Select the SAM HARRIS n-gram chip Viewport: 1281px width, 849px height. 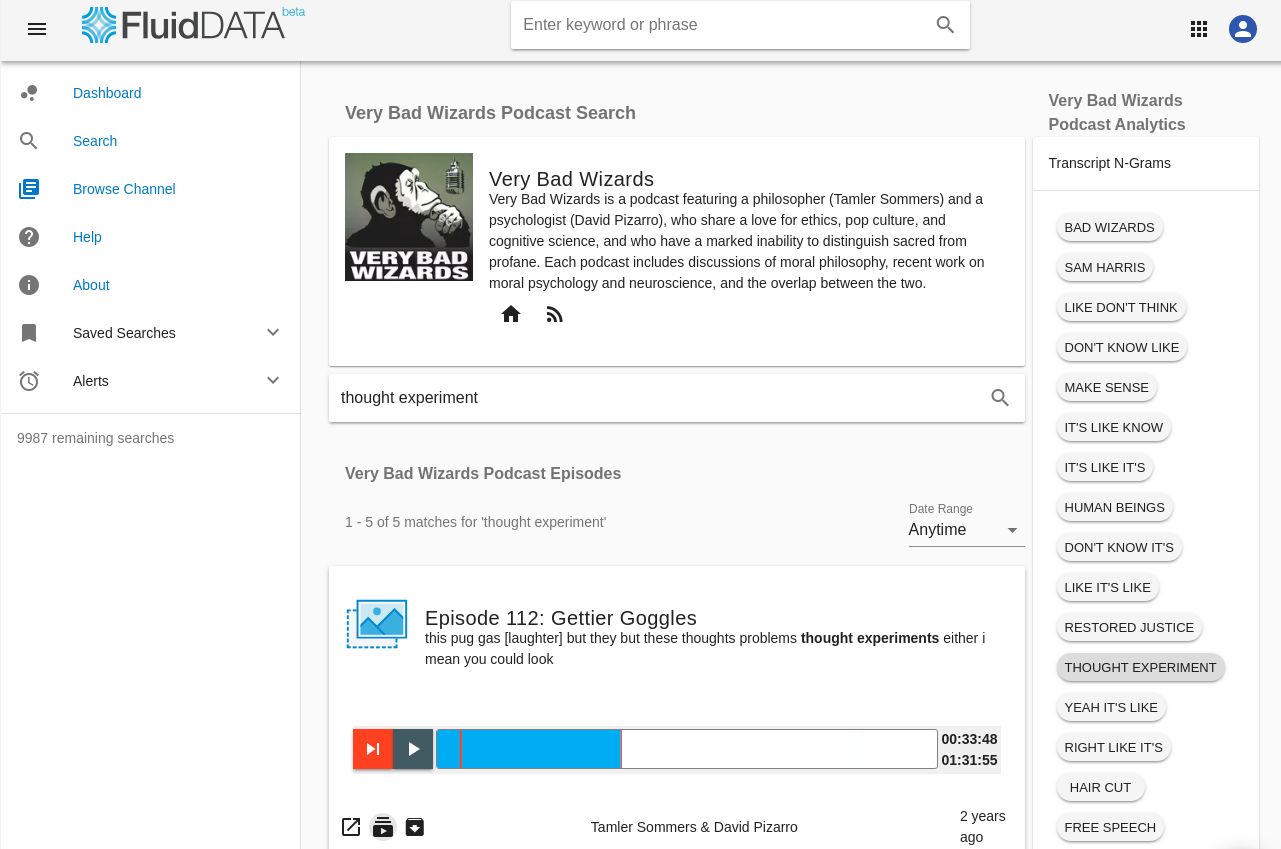click(x=1105, y=268)
